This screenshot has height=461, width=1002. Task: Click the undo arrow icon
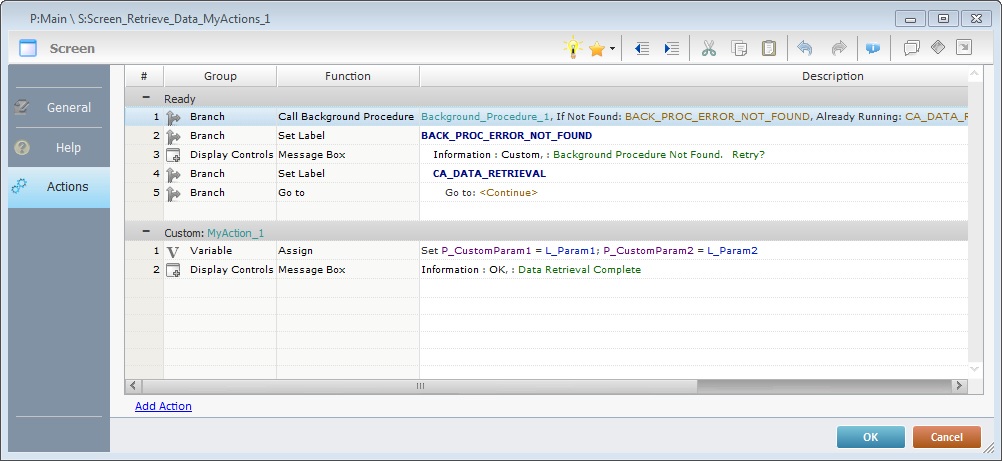pos(805,48)
